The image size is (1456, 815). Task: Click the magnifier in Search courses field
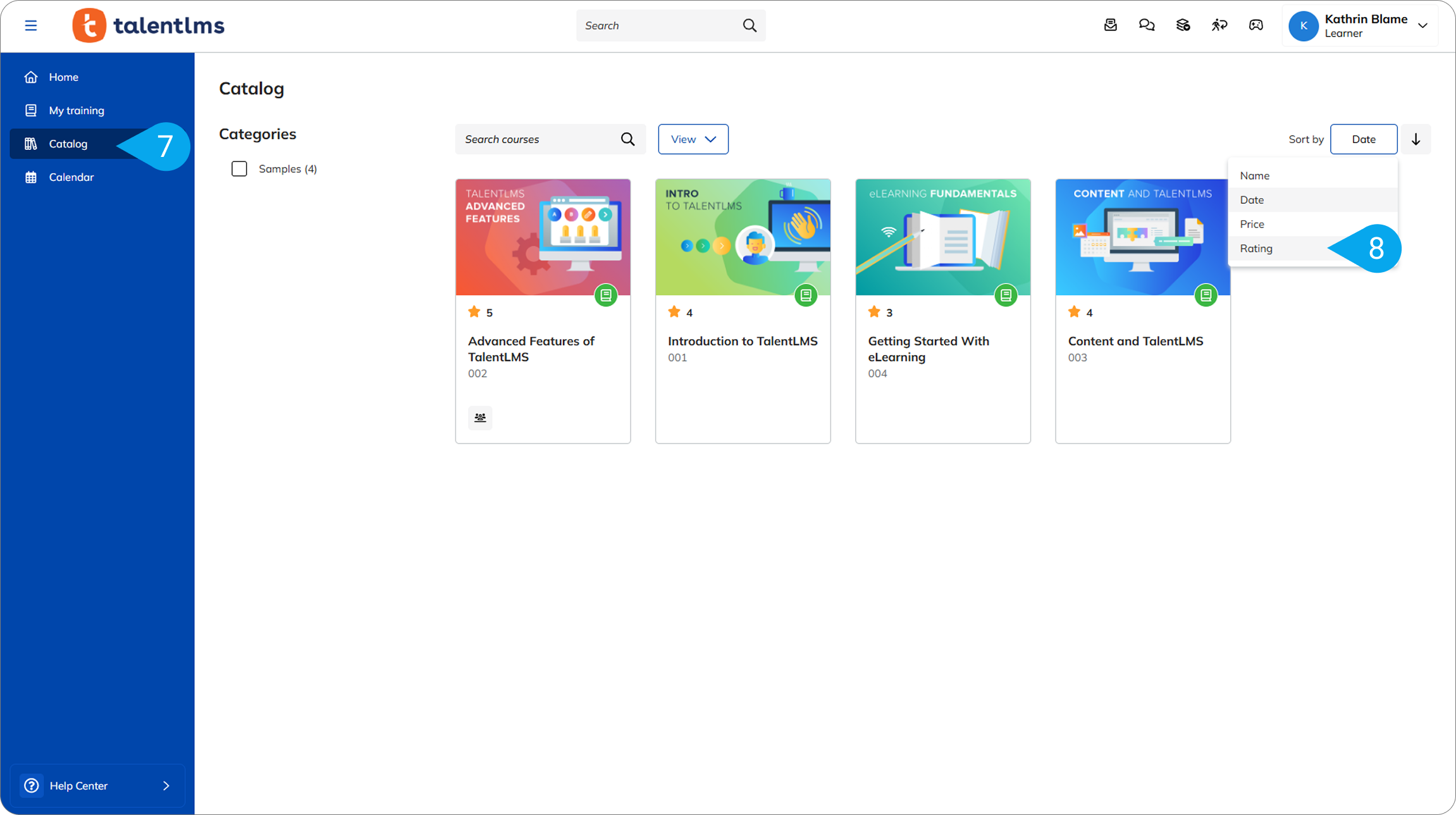627,139
